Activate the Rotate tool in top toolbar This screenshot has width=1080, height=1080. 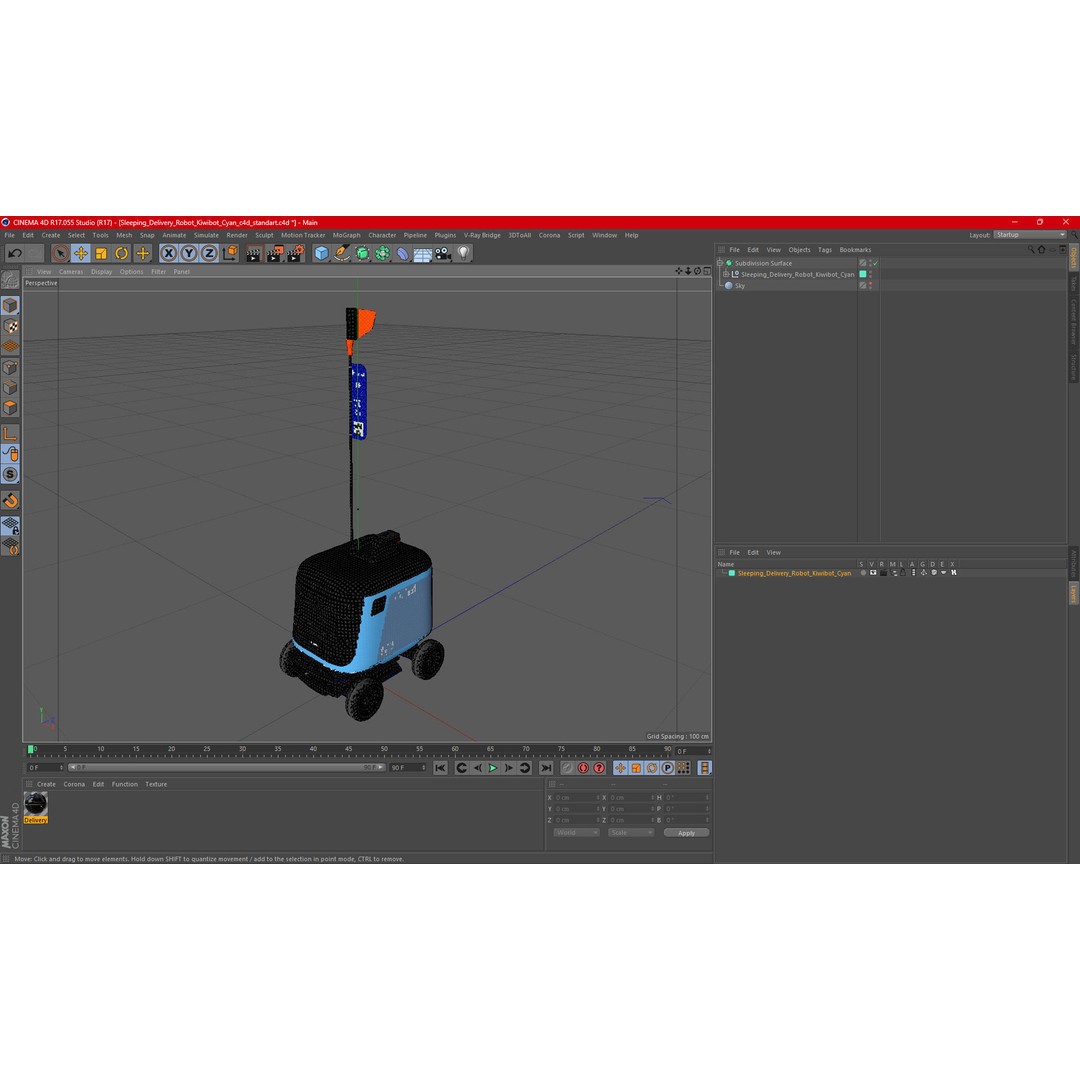click(121, 253)
